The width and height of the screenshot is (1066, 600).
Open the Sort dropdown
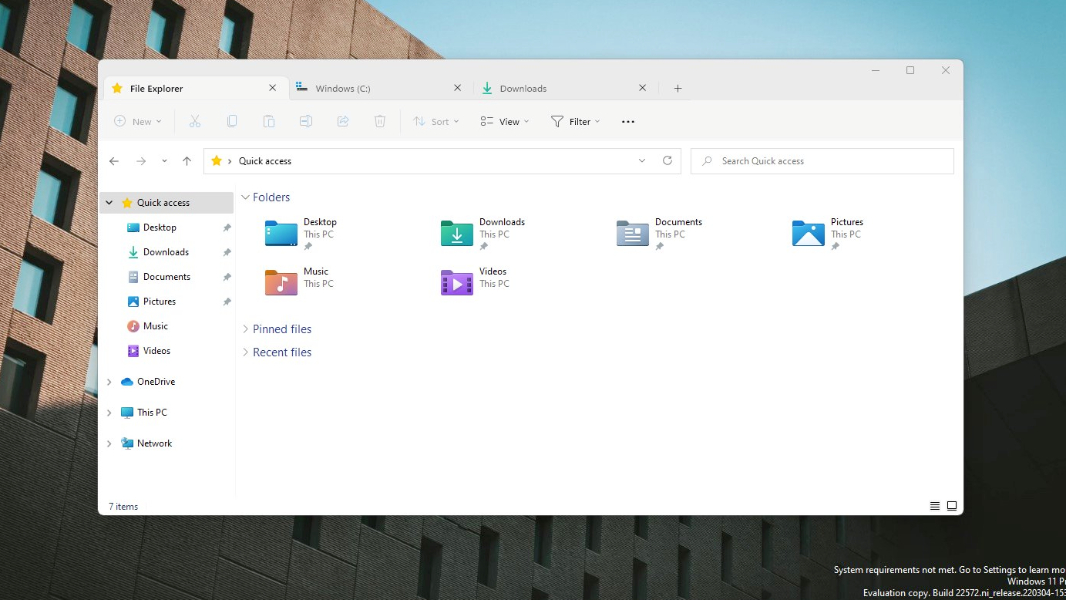point(437,121)
